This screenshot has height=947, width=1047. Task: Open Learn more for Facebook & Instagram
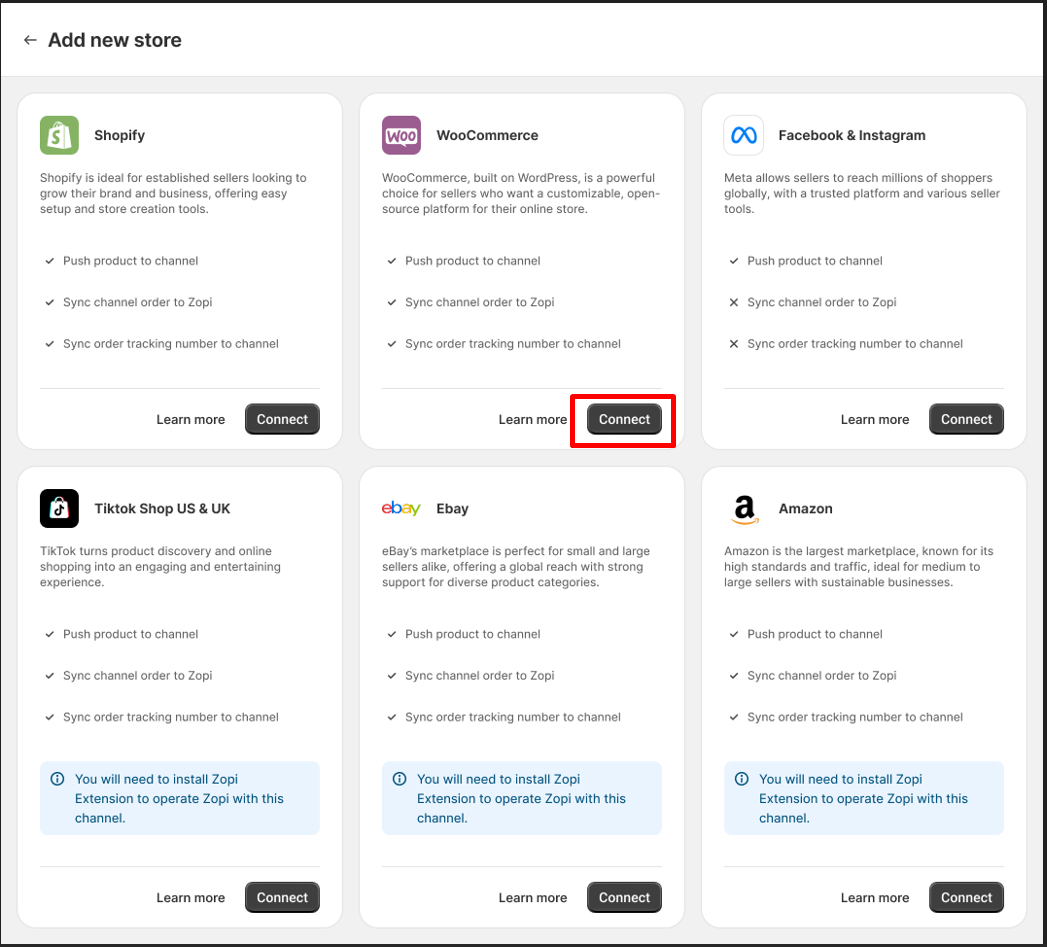pyautogui.click(x=875, y=419)
